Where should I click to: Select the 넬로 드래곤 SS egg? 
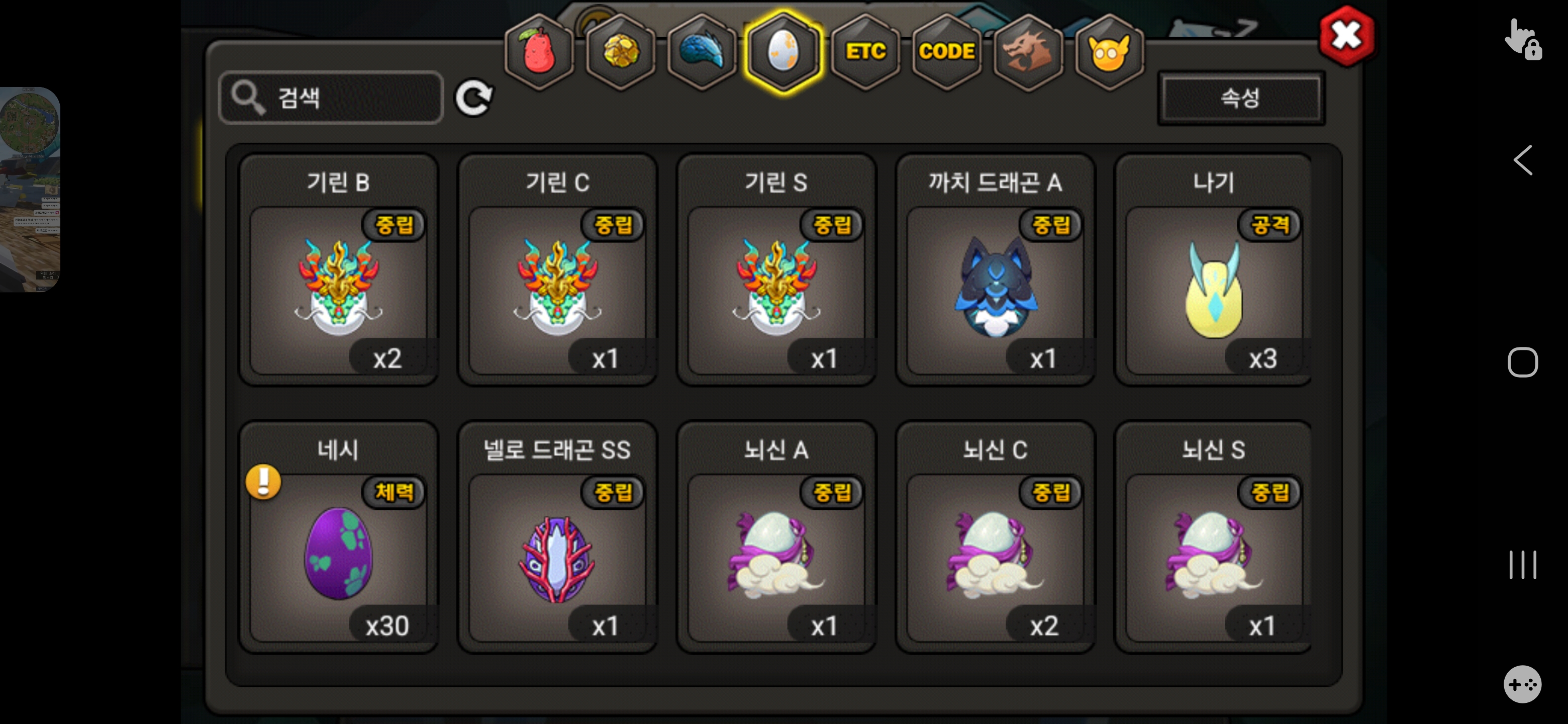(557, 536)
